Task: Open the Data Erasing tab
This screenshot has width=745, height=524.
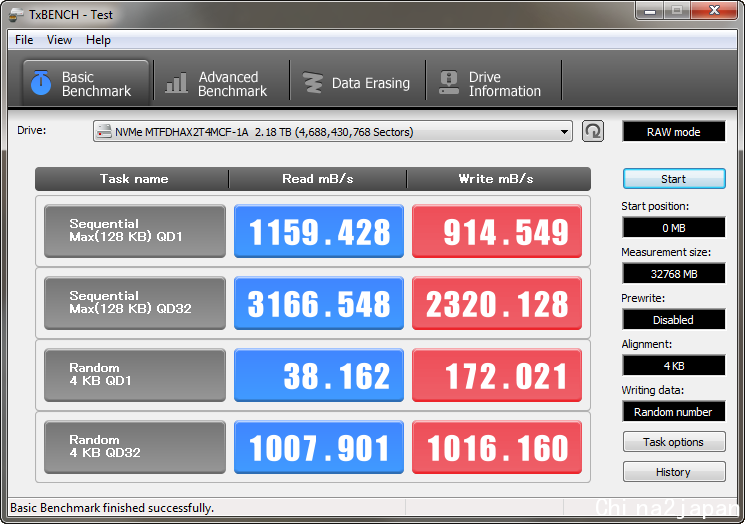Action: point(357,83)
